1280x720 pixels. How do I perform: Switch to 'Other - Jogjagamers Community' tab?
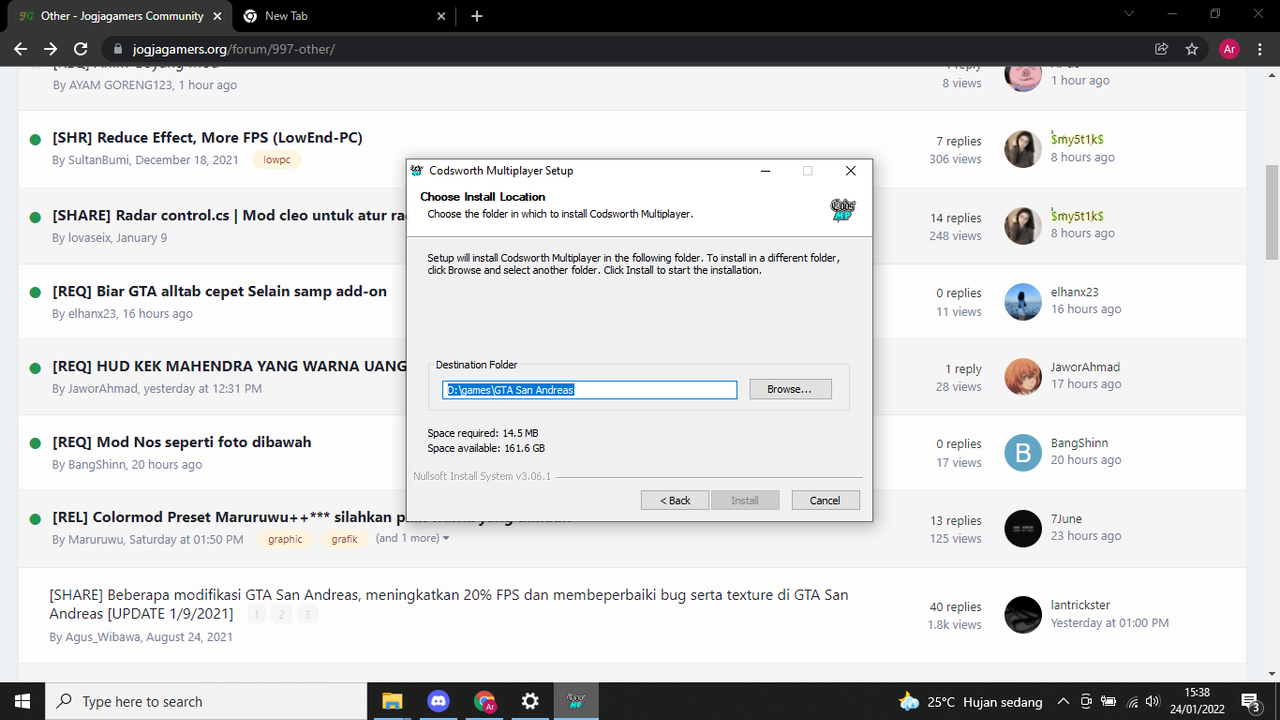pos(120,16)
